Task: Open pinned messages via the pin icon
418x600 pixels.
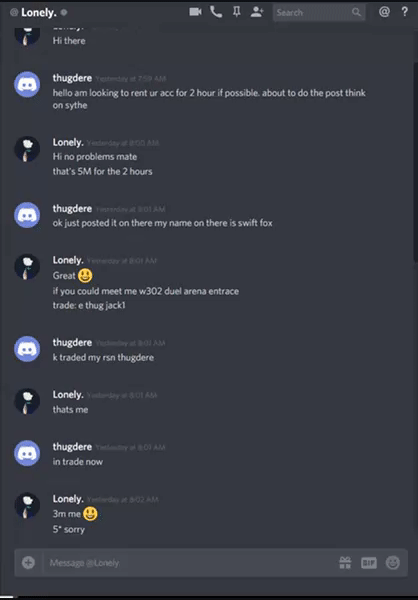Action: (237, 12)
